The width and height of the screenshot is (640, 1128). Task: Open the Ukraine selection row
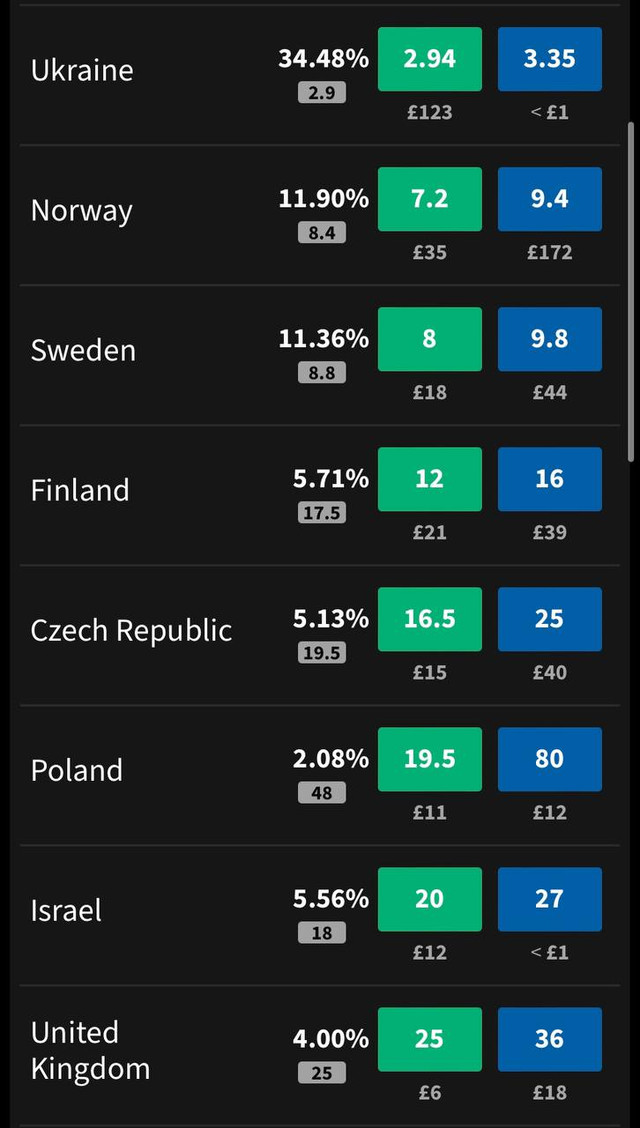click(x=82, y=70)
